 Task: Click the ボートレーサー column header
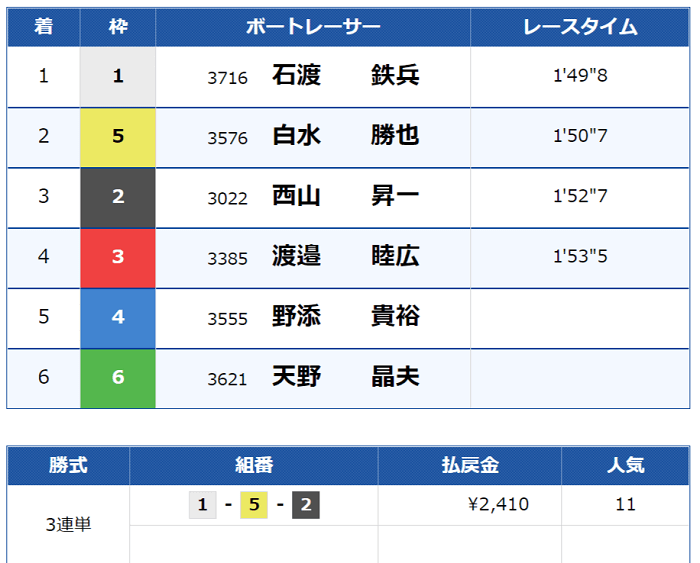pos(313,27)
